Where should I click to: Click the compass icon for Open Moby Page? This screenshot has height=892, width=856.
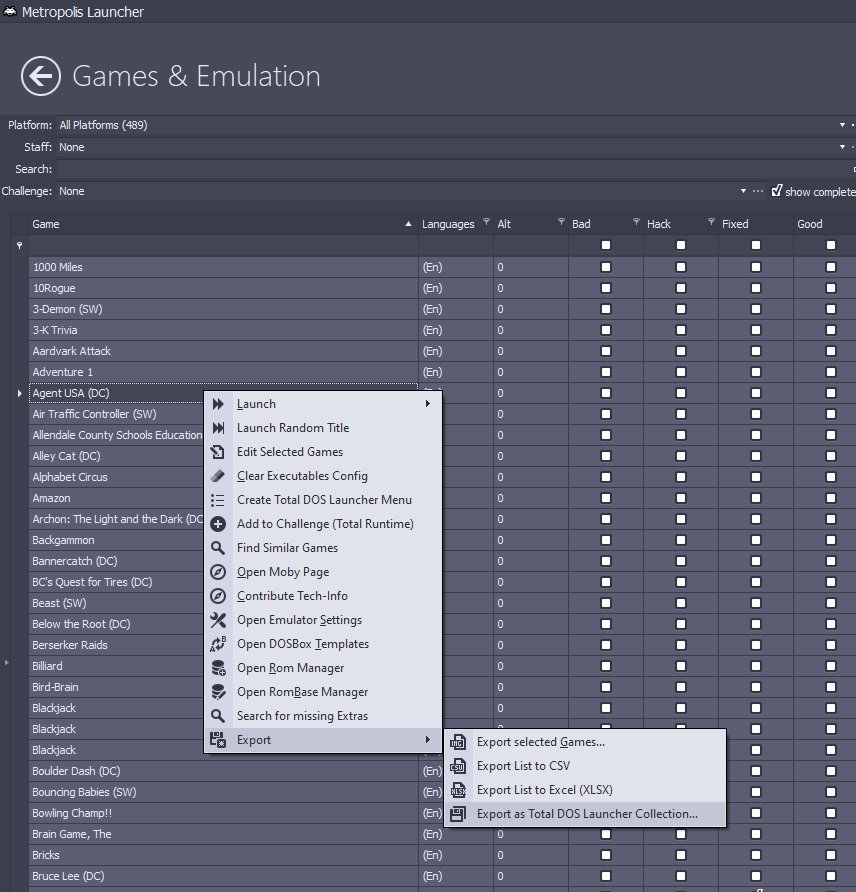218,572
